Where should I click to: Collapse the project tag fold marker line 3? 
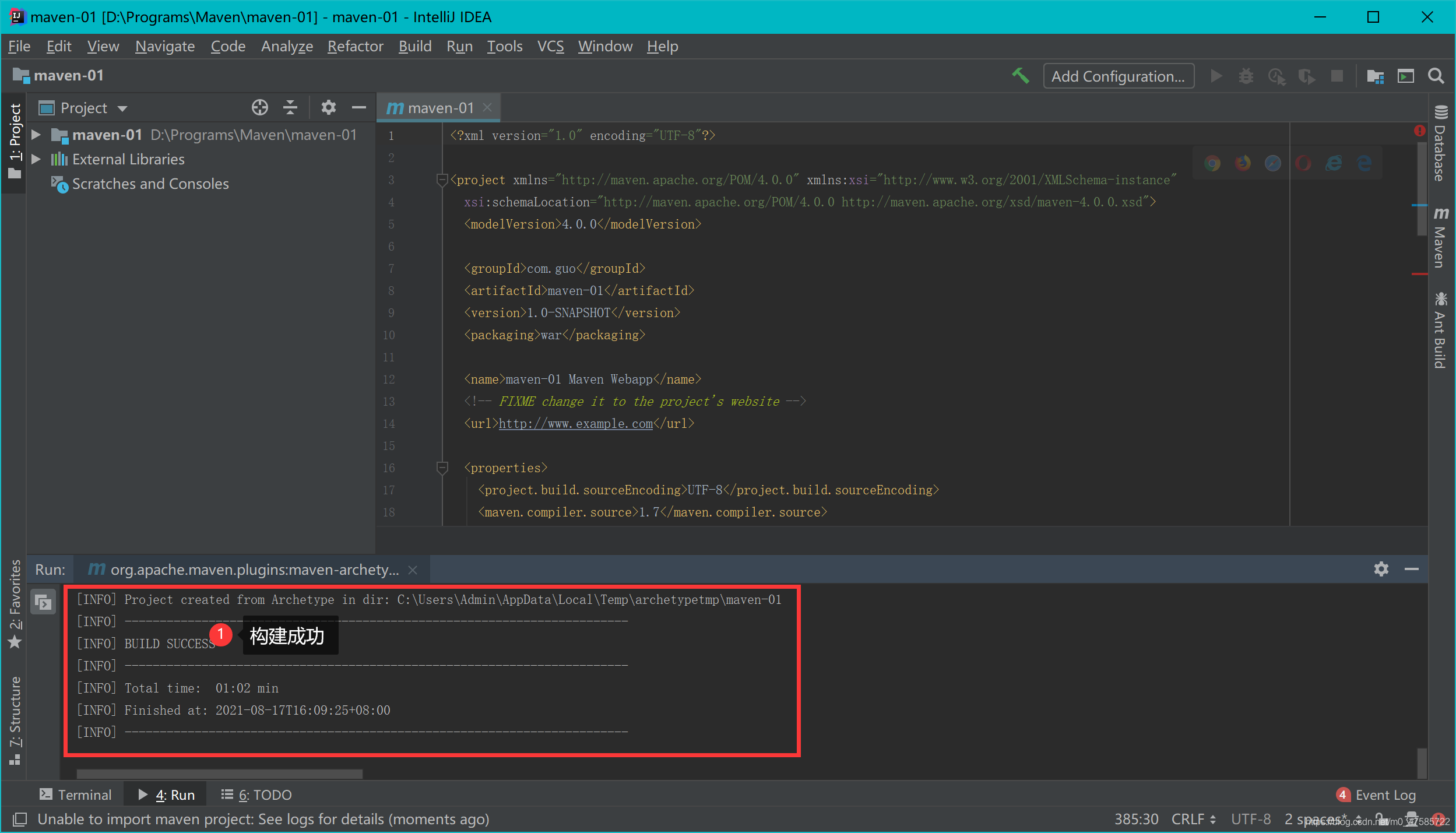coord(442,180)
